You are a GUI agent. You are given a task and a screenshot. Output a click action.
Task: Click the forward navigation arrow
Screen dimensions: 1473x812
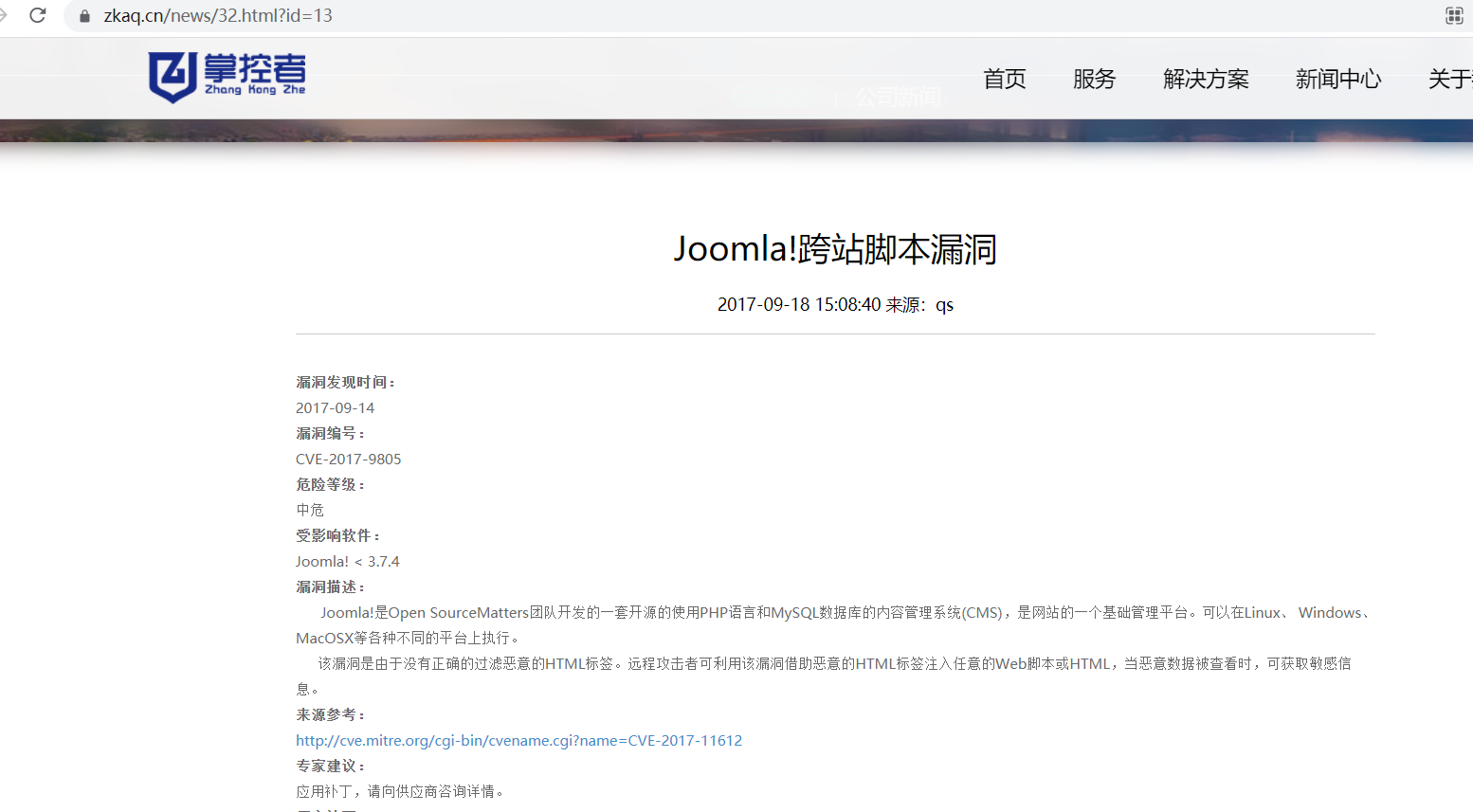3,15
